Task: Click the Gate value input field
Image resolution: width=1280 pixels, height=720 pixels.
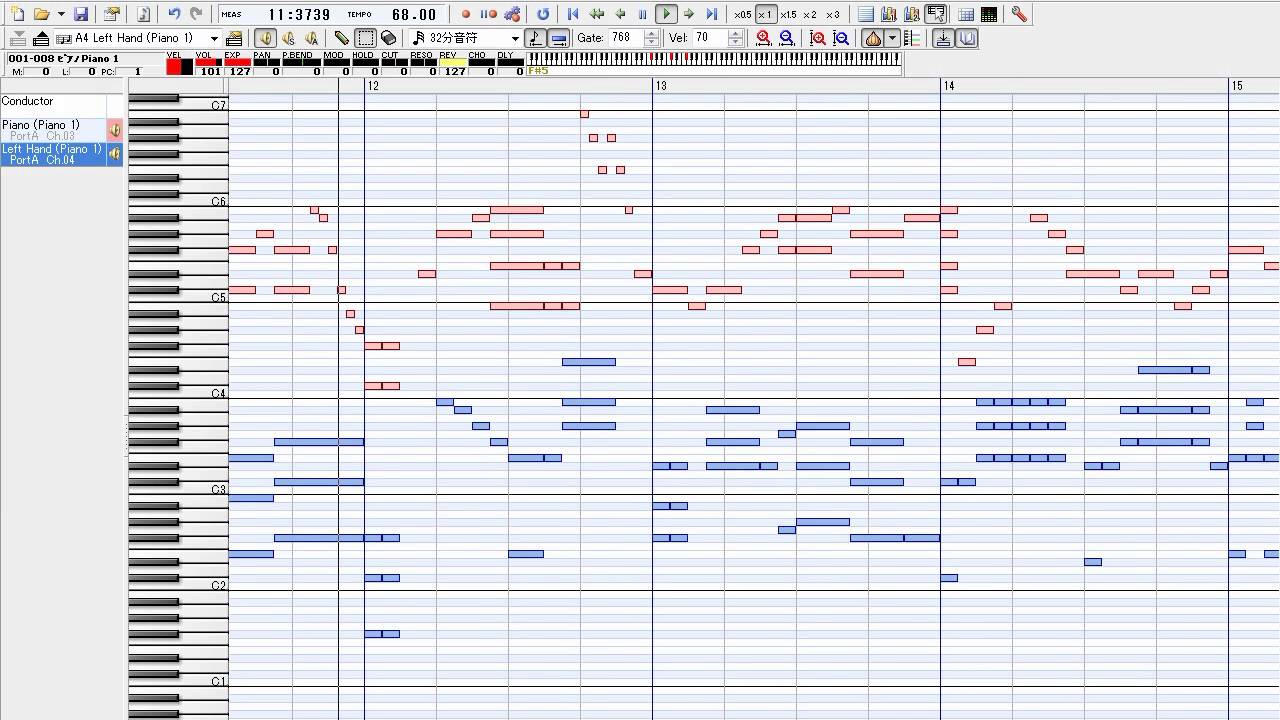Action: (x=624, y=38)
